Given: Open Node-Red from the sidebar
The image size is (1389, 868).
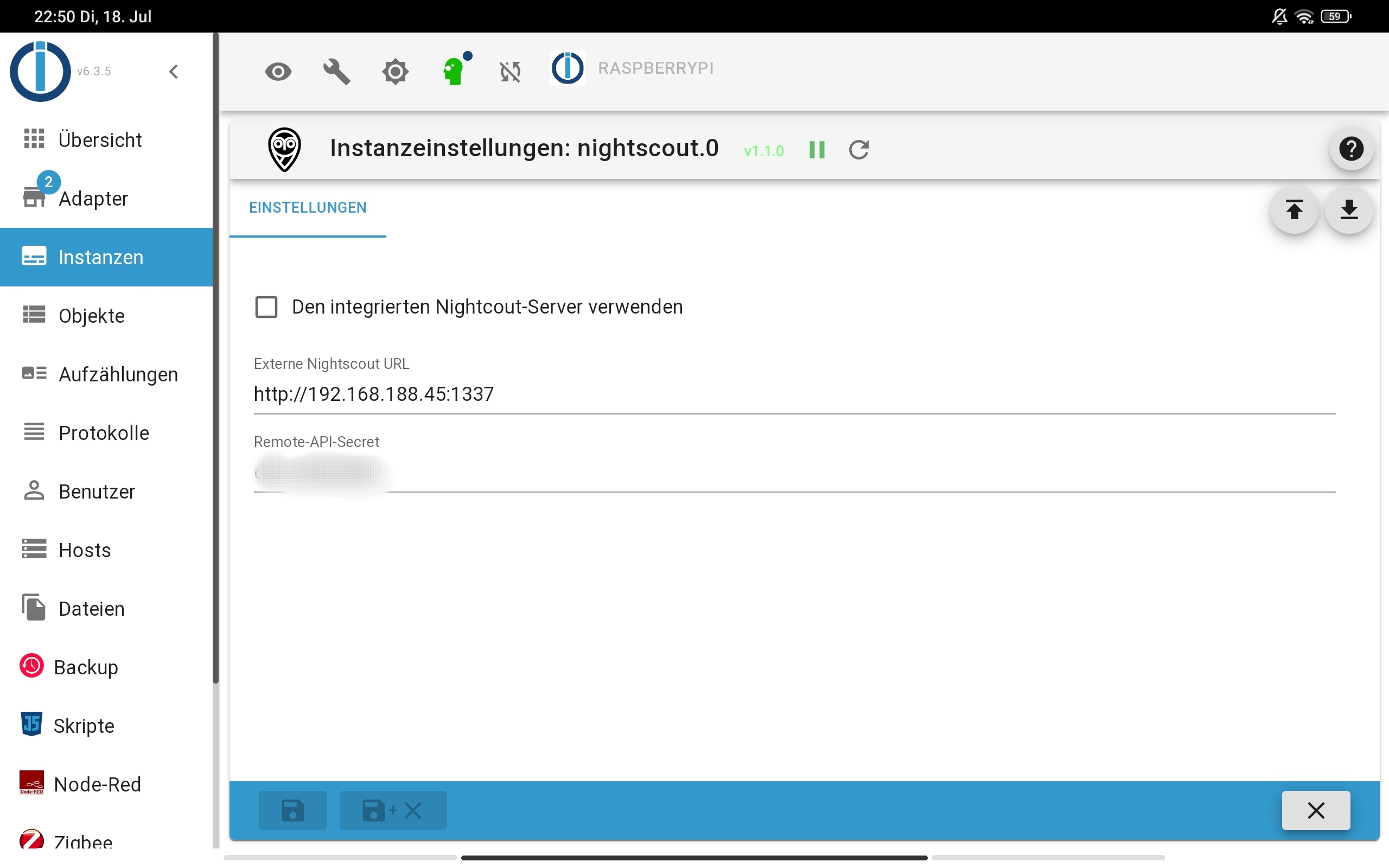Looking at the screenshot, I should [97, 783].
